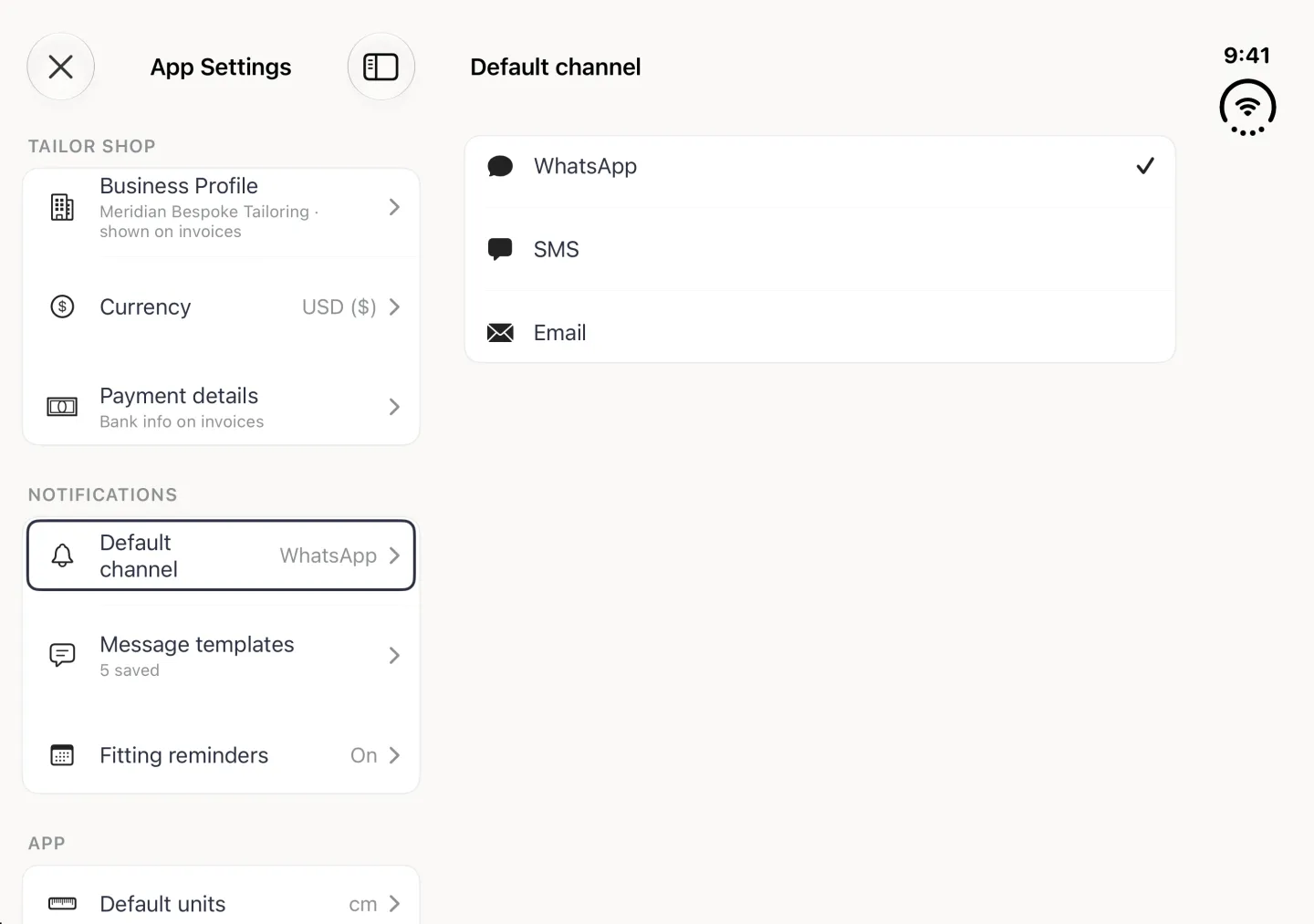Image resolution: width=1314 pixels, height=924 pixels.
Task: Click the WhatsApp value in Default channel row
Action: point(328,555)
